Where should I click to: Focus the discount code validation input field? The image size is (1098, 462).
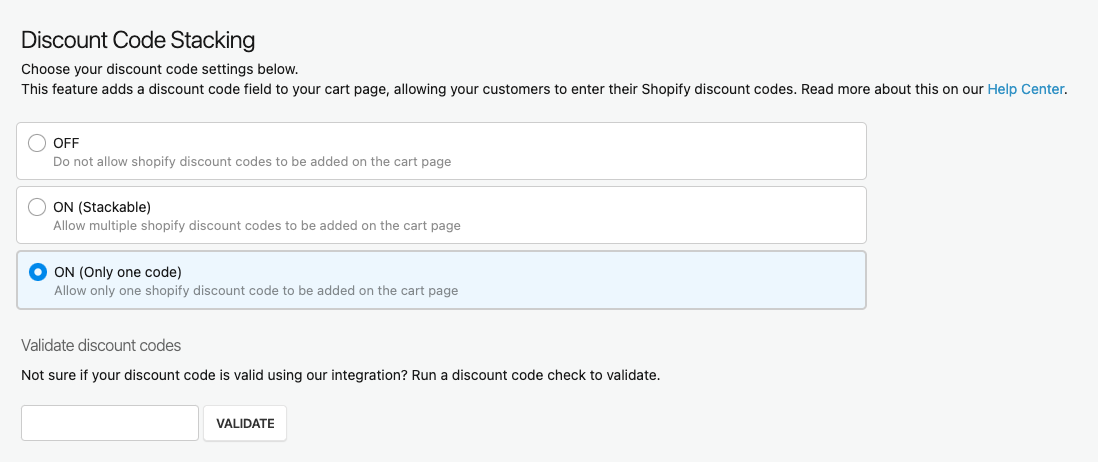[110, 424]
